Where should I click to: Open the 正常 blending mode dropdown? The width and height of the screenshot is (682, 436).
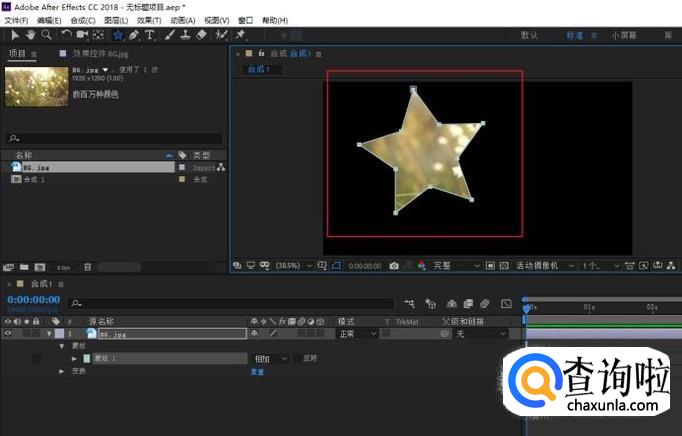(357, 333)
